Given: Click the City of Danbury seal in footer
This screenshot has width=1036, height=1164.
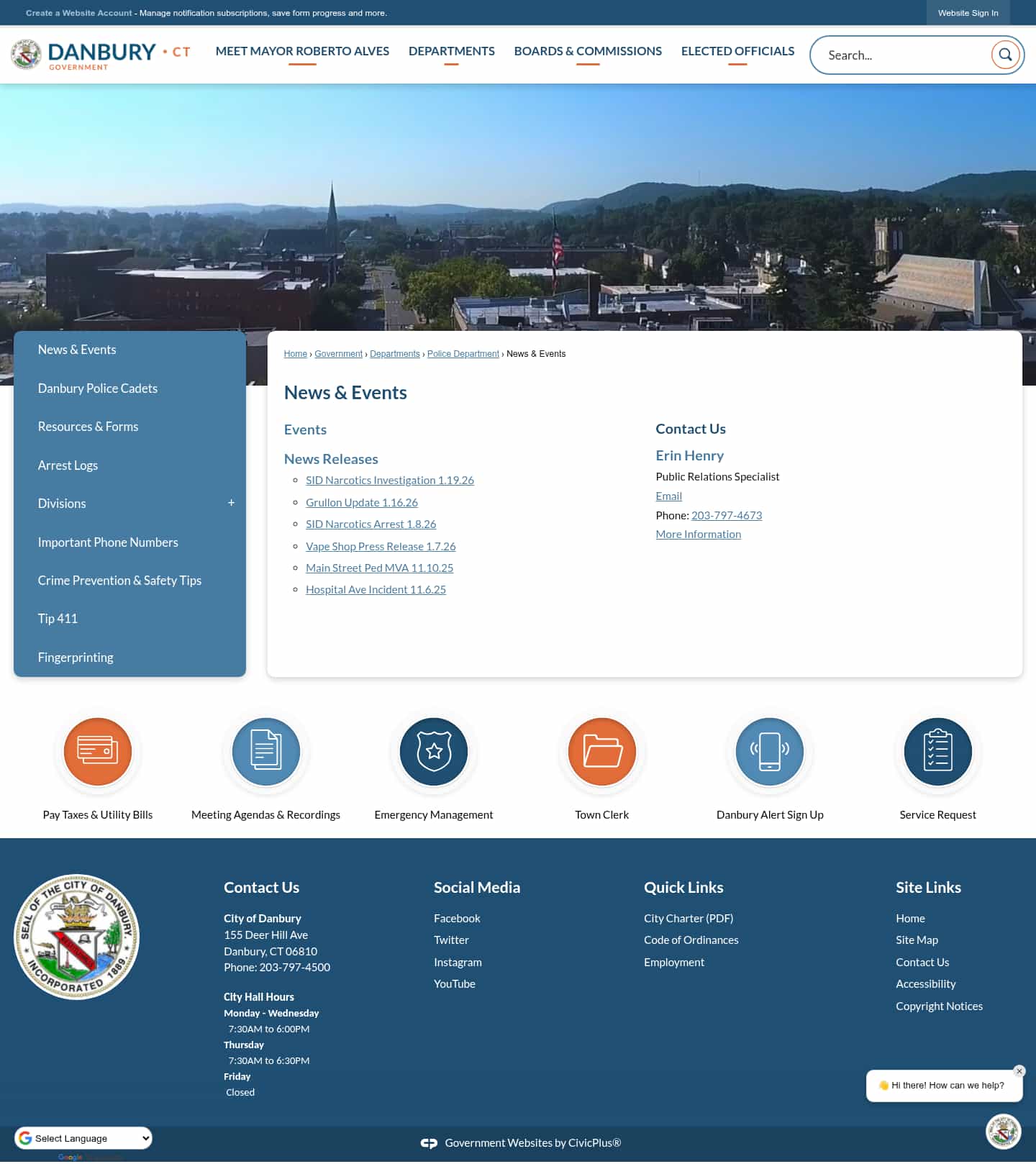Looking at the screenshot, I should tap(77, 937).
